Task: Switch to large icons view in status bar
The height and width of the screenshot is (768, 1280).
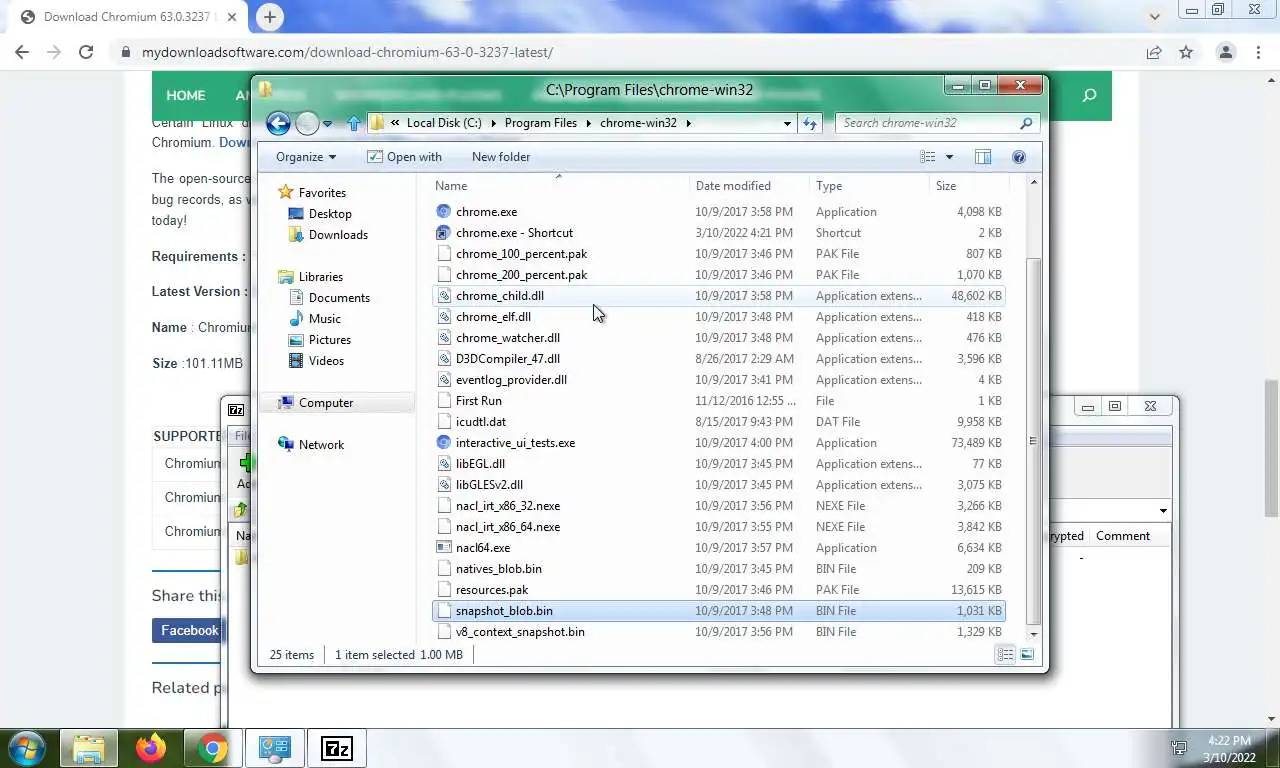Action: point(1027,654)
